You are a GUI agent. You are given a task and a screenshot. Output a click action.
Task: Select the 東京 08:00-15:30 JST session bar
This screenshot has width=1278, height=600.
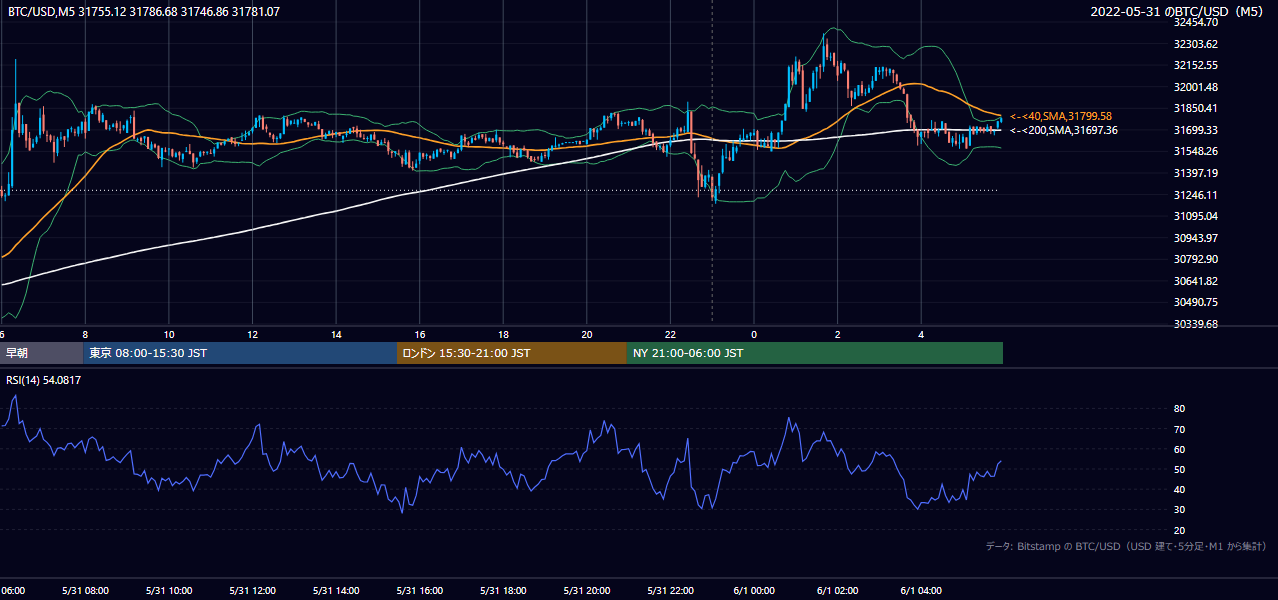point(240,353)
